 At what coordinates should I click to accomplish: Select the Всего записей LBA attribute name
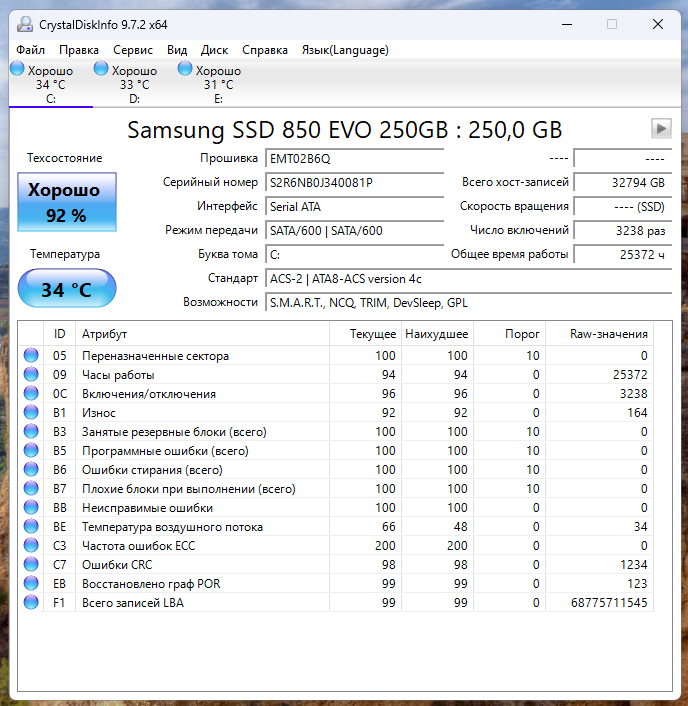(x=133, y=602)
